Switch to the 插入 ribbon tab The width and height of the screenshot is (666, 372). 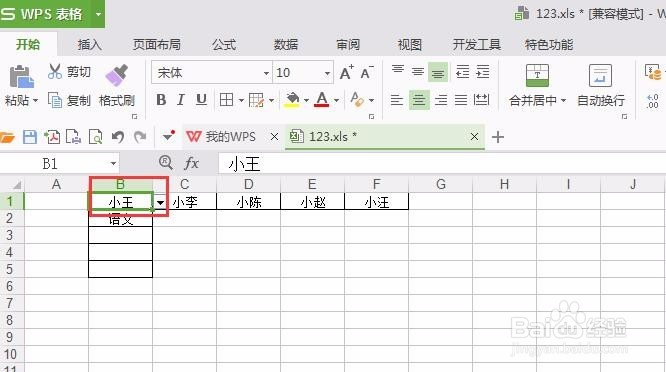[90, 44]
